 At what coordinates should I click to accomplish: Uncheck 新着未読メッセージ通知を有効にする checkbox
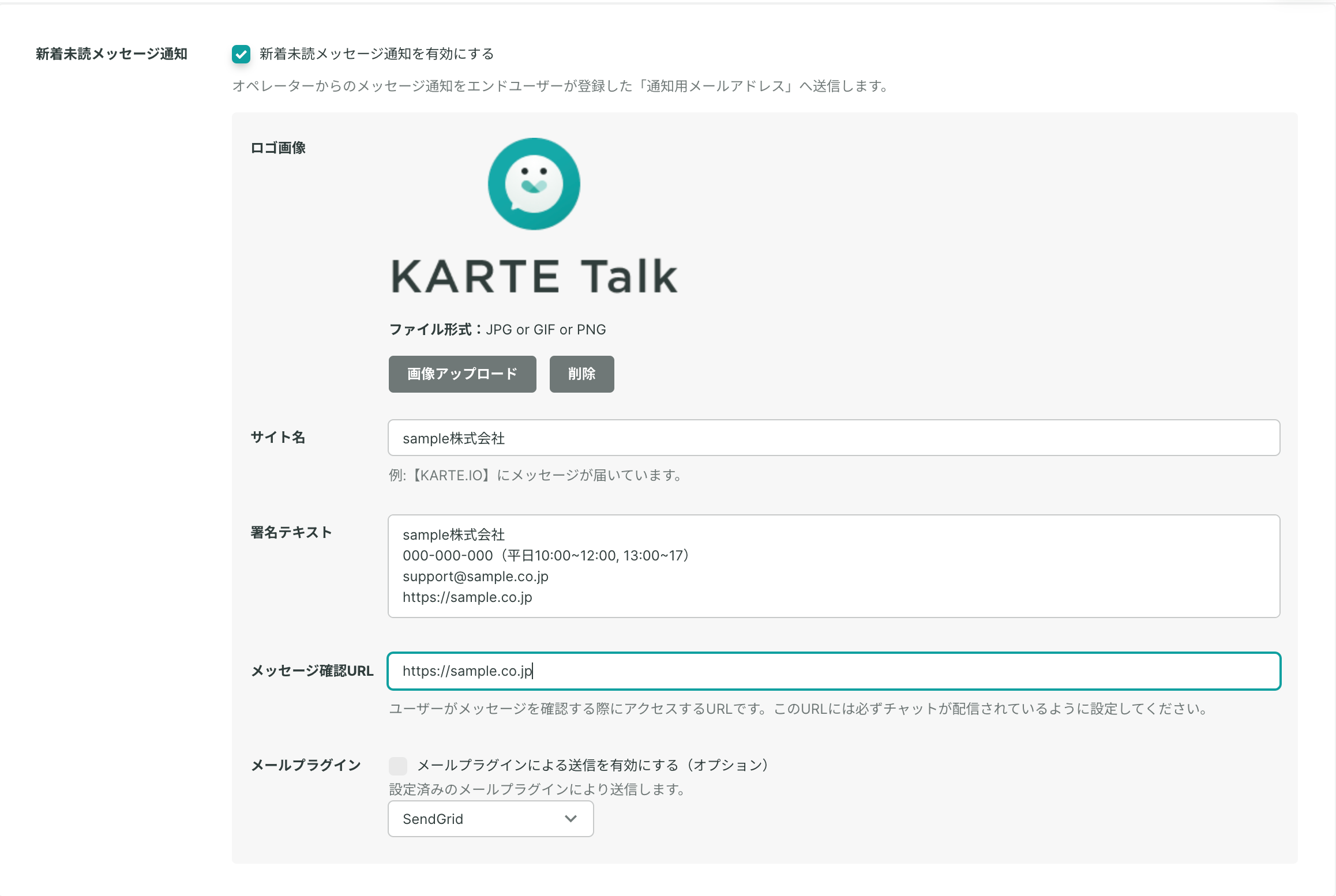point(241,54)
